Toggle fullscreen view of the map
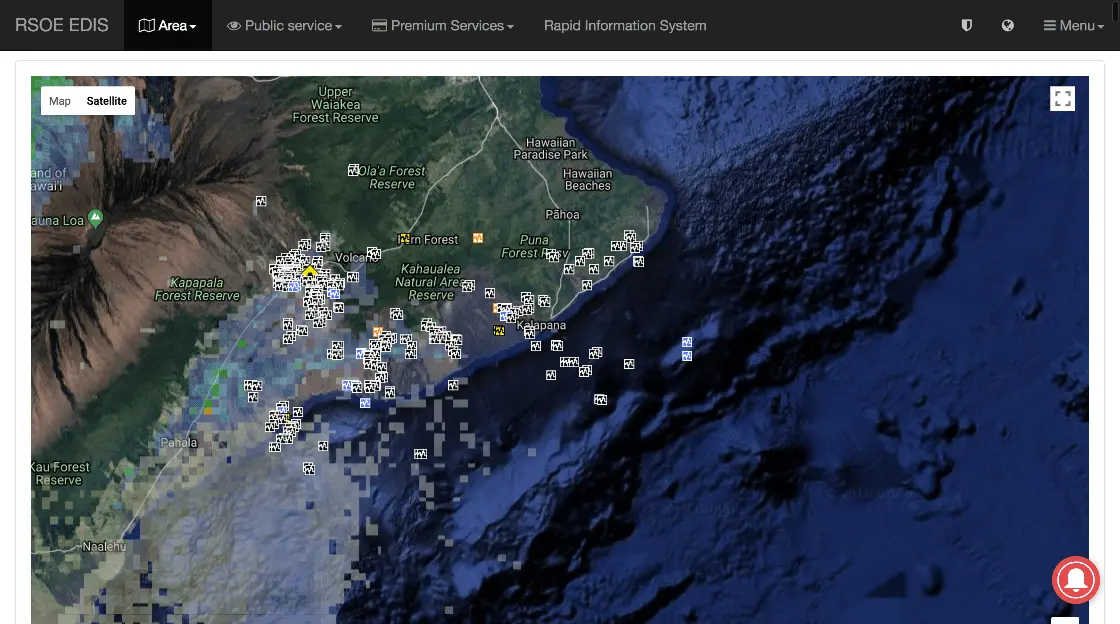This screenshot has width=1120, height=624. coord(1062,98)
